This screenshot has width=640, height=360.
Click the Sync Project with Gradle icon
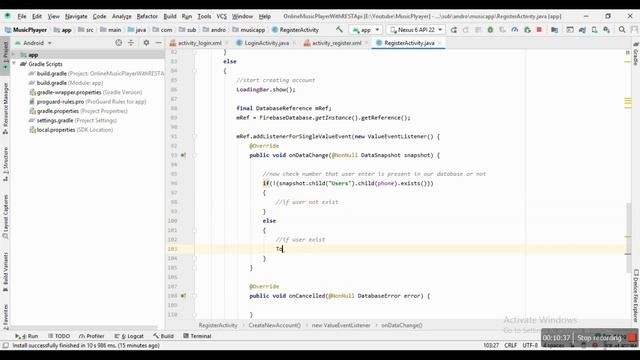(x=582, y=30)
